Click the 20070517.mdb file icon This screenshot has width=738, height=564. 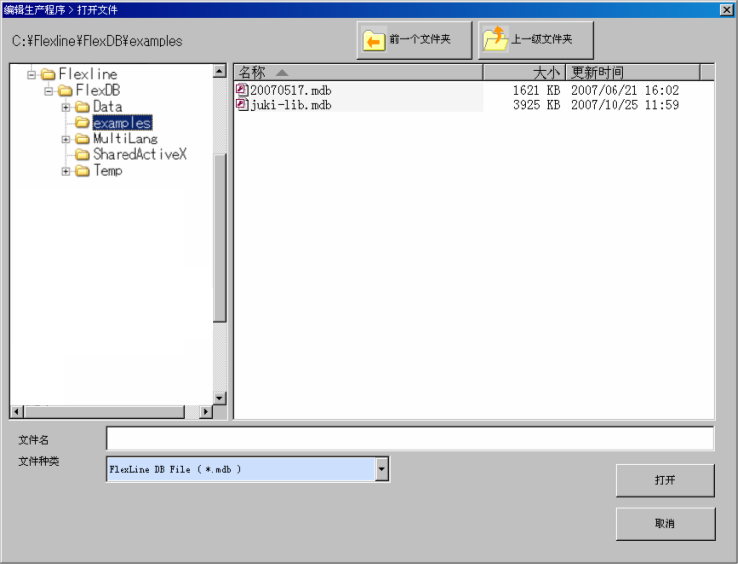[x=242, y=89]
